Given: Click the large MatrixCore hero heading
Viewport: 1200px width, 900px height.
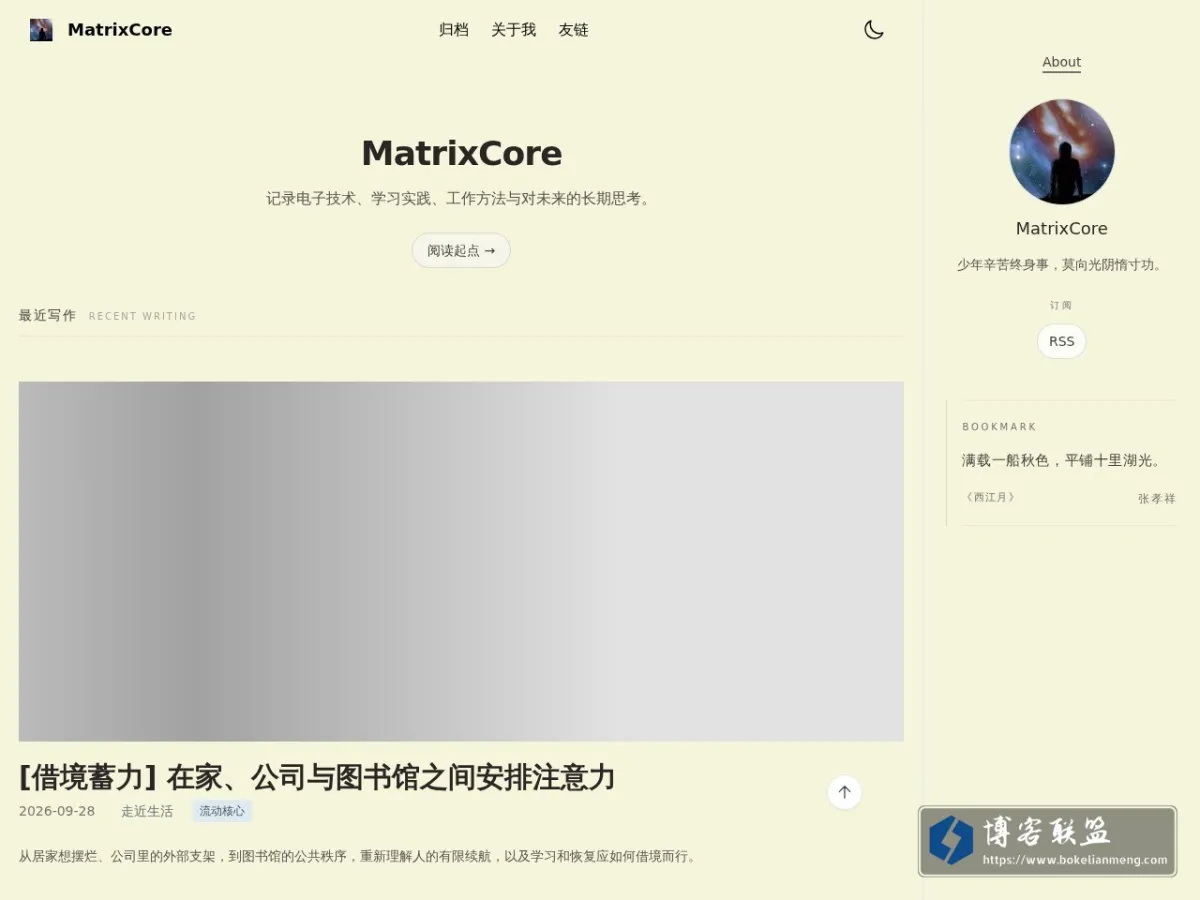Looking at the screenshot, I should (461, 153).
